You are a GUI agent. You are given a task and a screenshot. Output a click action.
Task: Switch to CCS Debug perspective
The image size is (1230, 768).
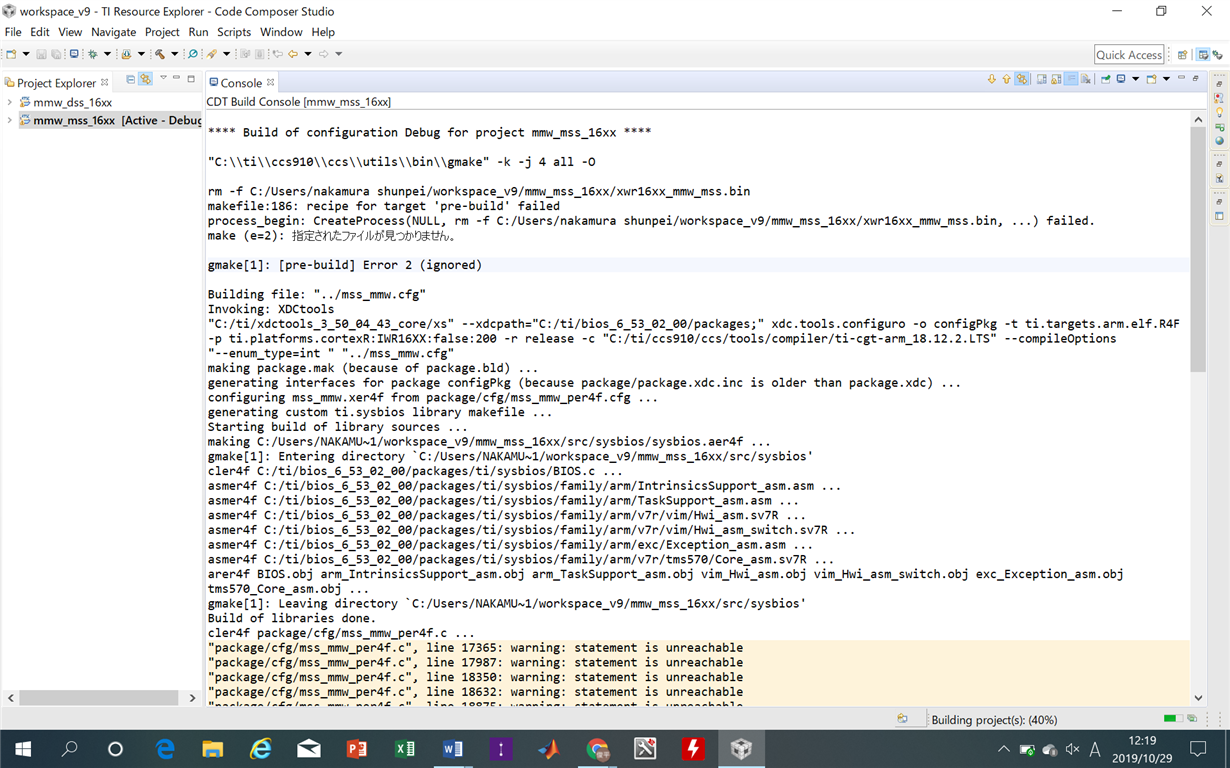pos(1219,55)
